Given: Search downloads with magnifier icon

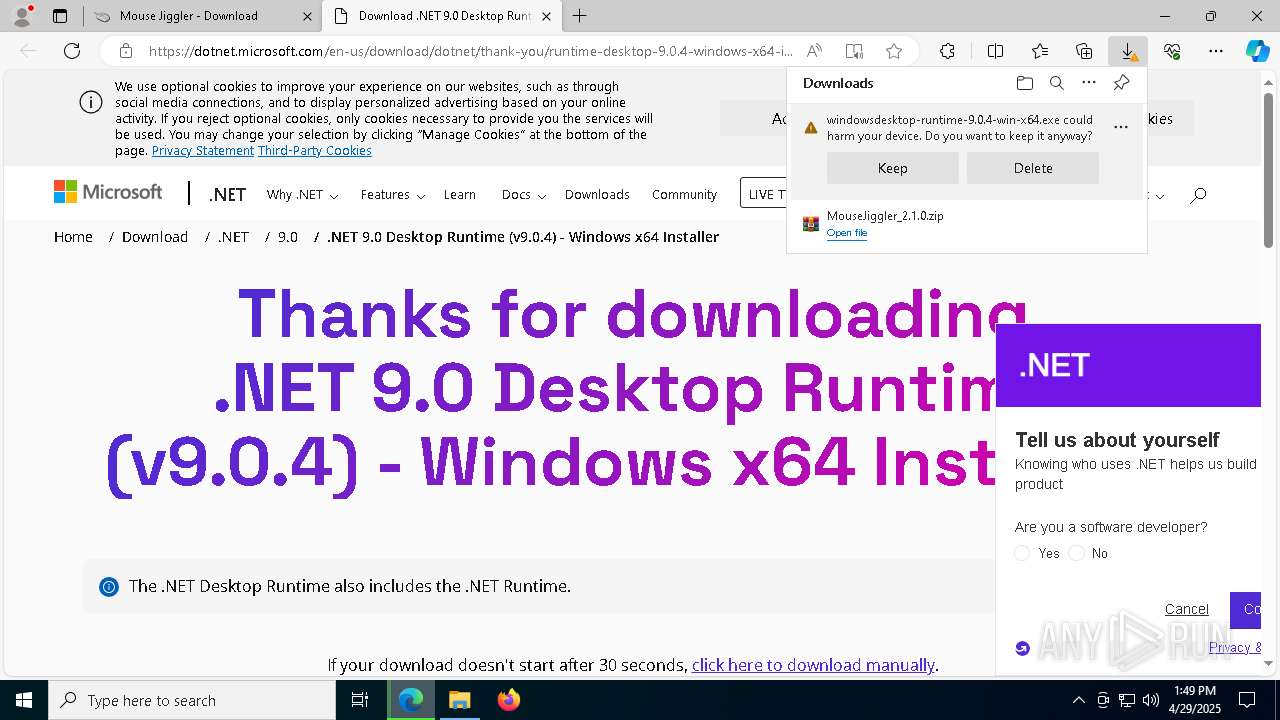Looking at the screenshot, I should point(1057,83).
